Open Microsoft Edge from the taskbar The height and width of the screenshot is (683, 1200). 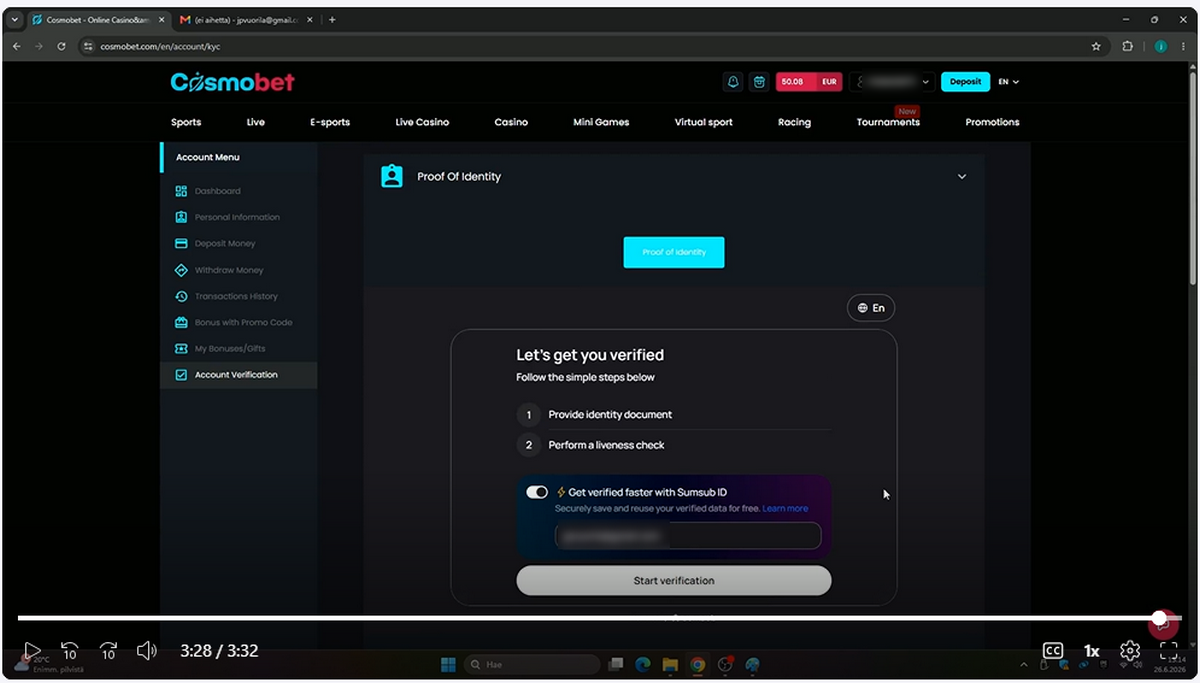[643, 664]
